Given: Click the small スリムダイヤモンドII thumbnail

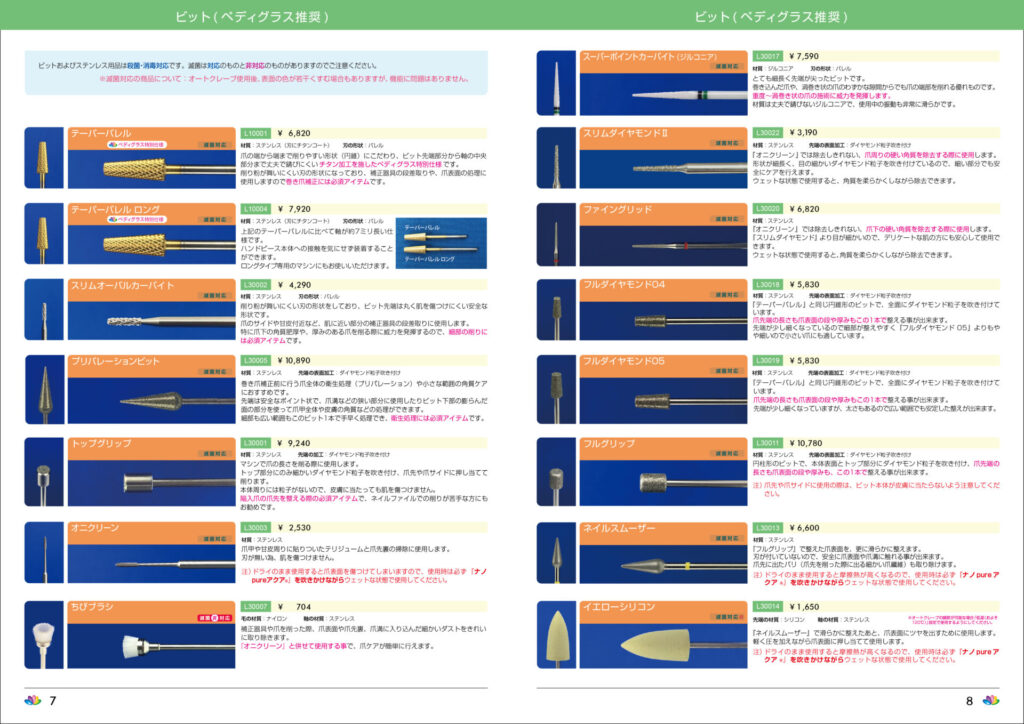Looking at the screenshot, I should pyautogui.click(x=556, y=157).
